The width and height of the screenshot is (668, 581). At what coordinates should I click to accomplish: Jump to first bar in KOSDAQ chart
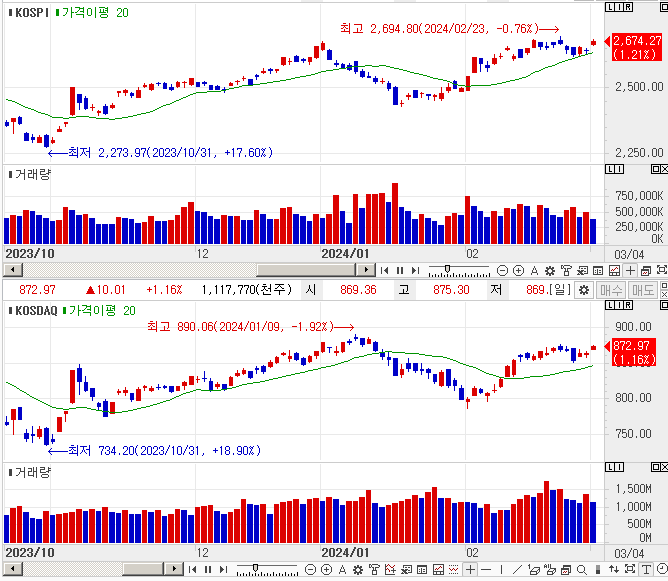193,569
